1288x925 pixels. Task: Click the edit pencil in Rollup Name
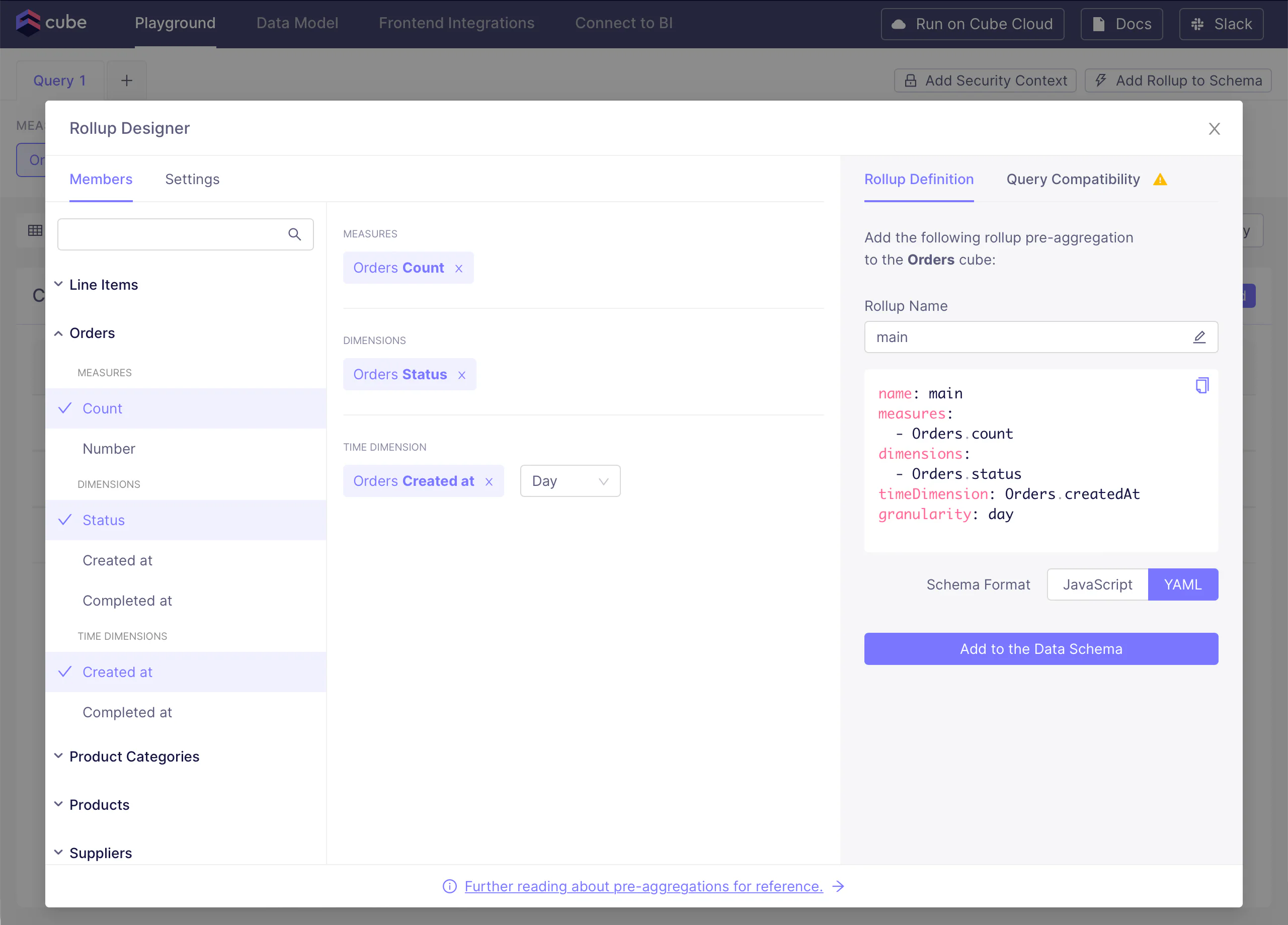(1199, 338)
